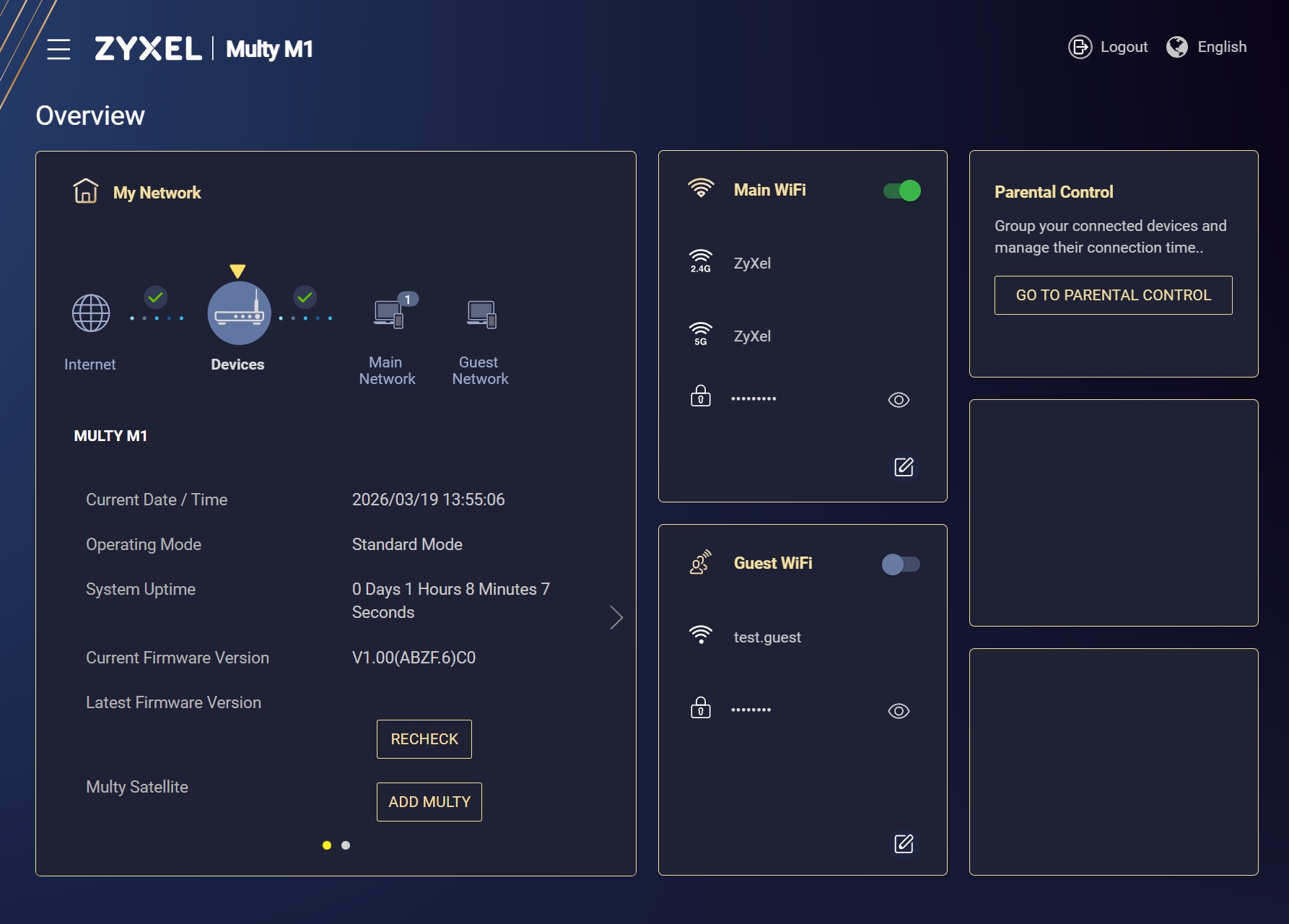
Task: Click the 2.4G WiFi band icon
Action: click(x=701, y=261)
